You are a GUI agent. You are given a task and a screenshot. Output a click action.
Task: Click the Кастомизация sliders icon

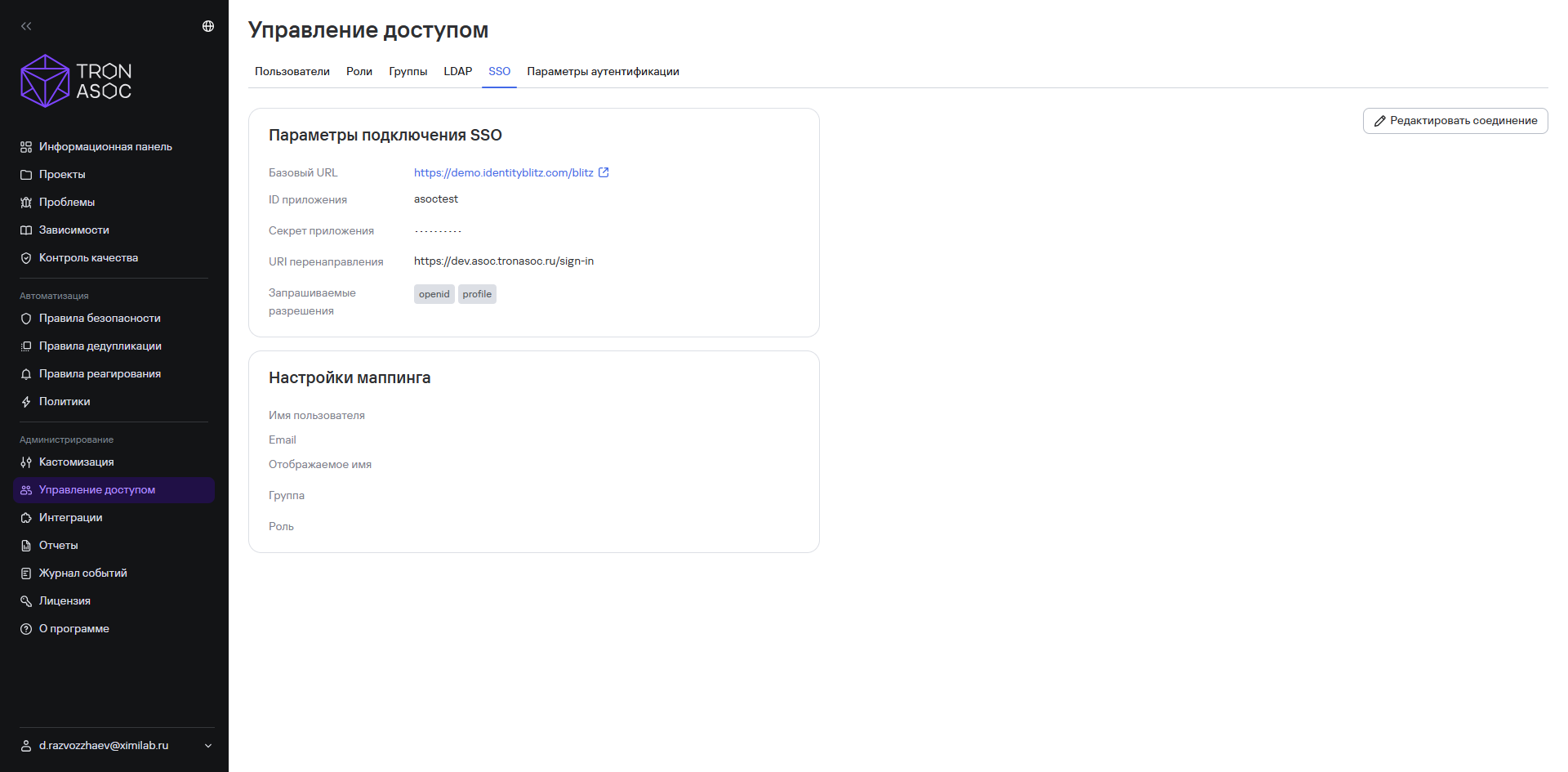click(26, 462)
